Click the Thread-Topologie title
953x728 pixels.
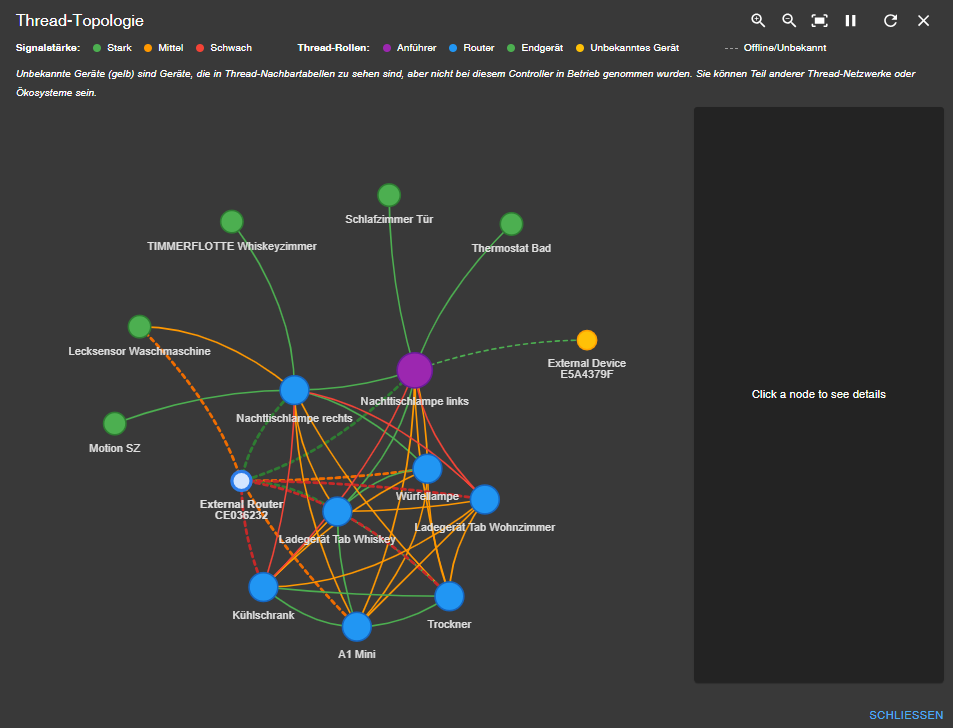point(80,21)
